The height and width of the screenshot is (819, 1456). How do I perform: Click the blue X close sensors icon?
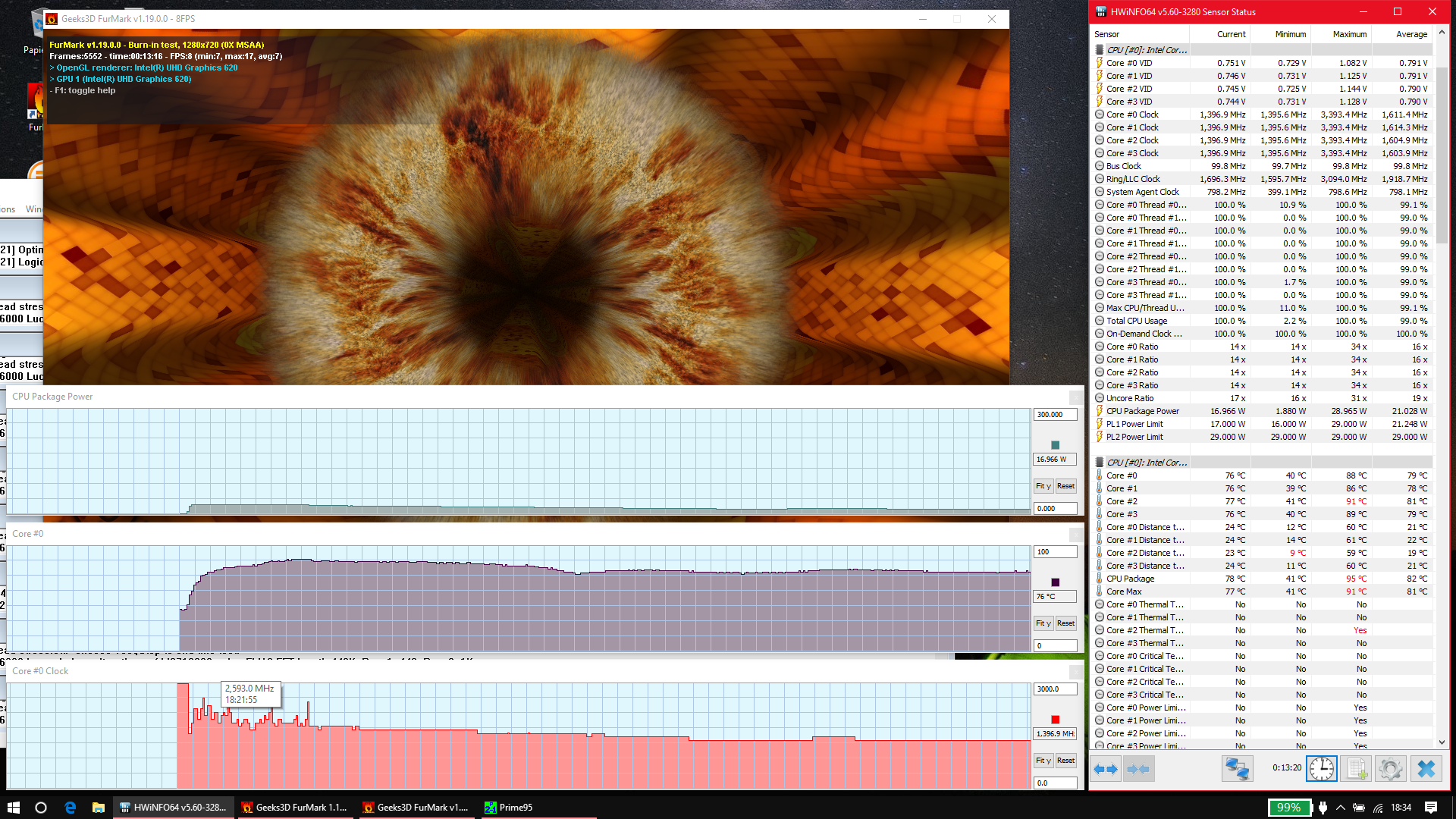(x=1426, y=769)
